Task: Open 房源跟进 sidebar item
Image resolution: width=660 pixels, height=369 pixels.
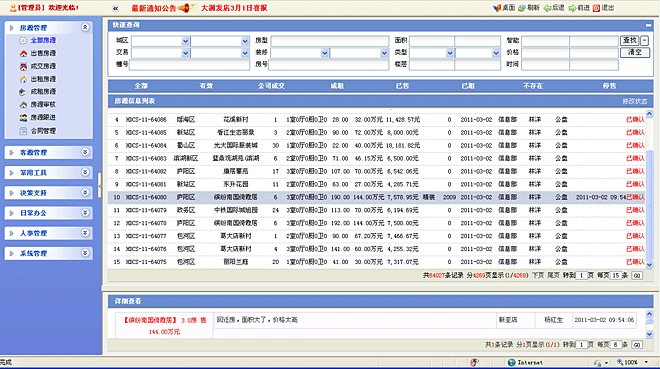Action: (43, 117)
